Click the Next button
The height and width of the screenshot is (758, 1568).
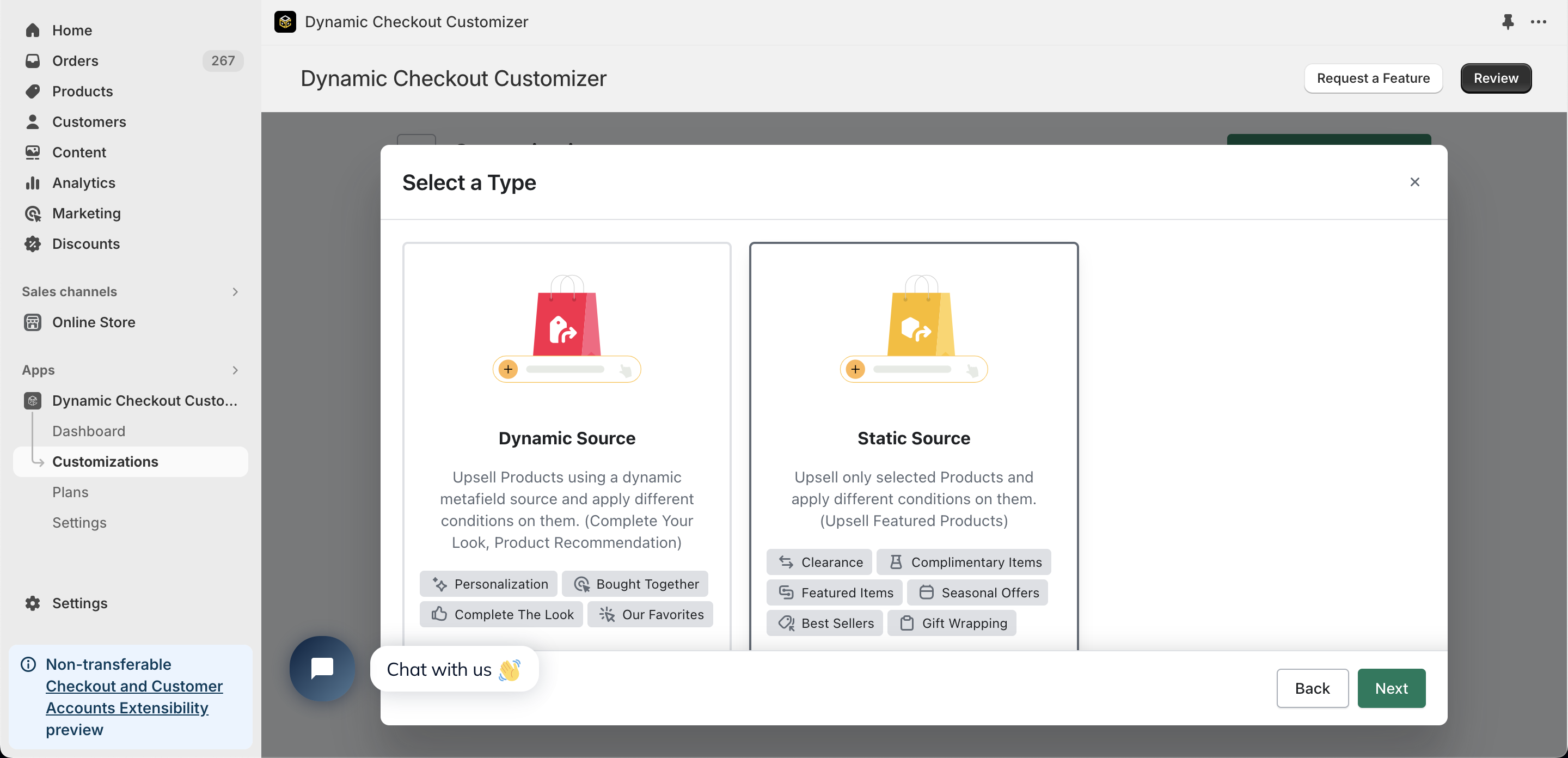click(1391, 688)
